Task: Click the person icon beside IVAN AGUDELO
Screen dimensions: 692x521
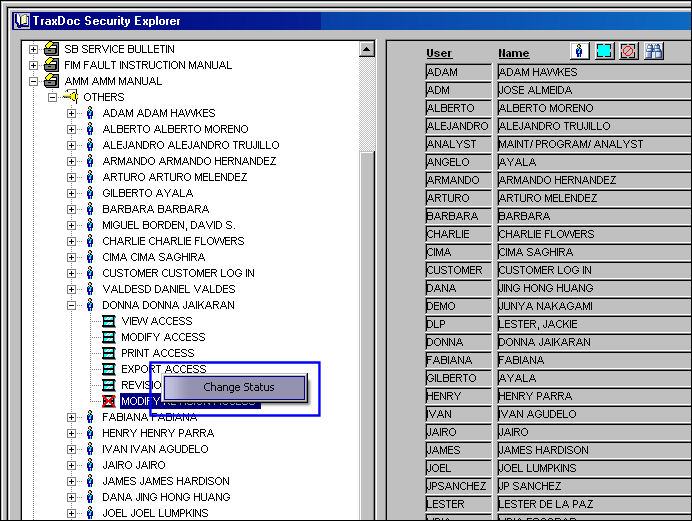Action: 90,449
